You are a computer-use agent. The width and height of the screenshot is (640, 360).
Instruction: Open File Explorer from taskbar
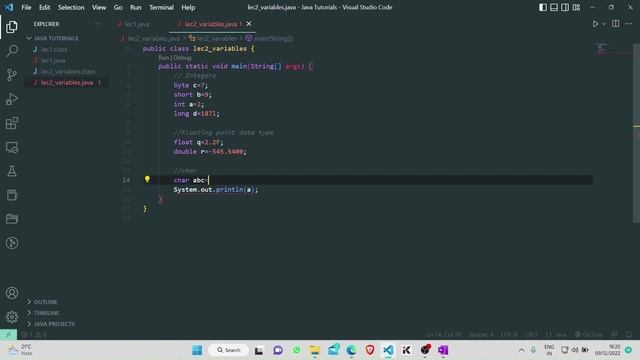(x=315, y=350)
